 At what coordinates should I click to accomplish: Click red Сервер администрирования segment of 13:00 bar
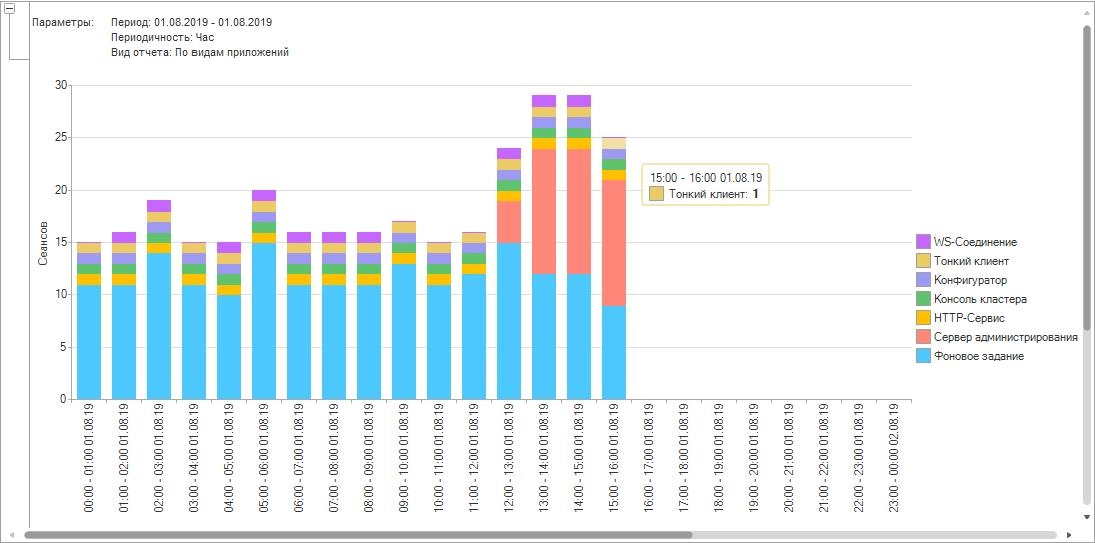[544, 211]
